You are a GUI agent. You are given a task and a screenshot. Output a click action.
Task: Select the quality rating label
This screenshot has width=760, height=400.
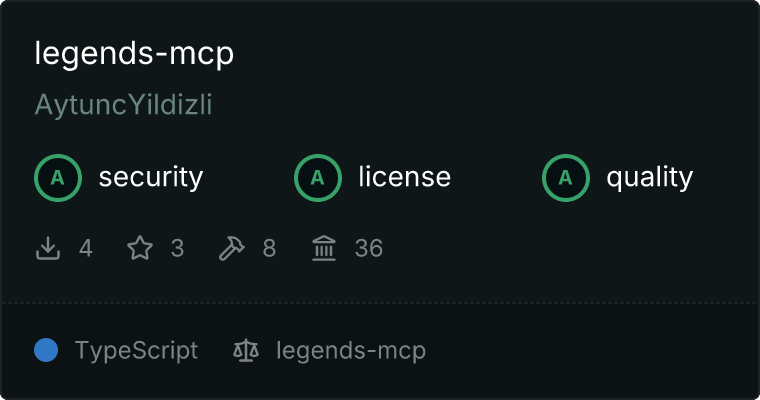tap(650, 177)
